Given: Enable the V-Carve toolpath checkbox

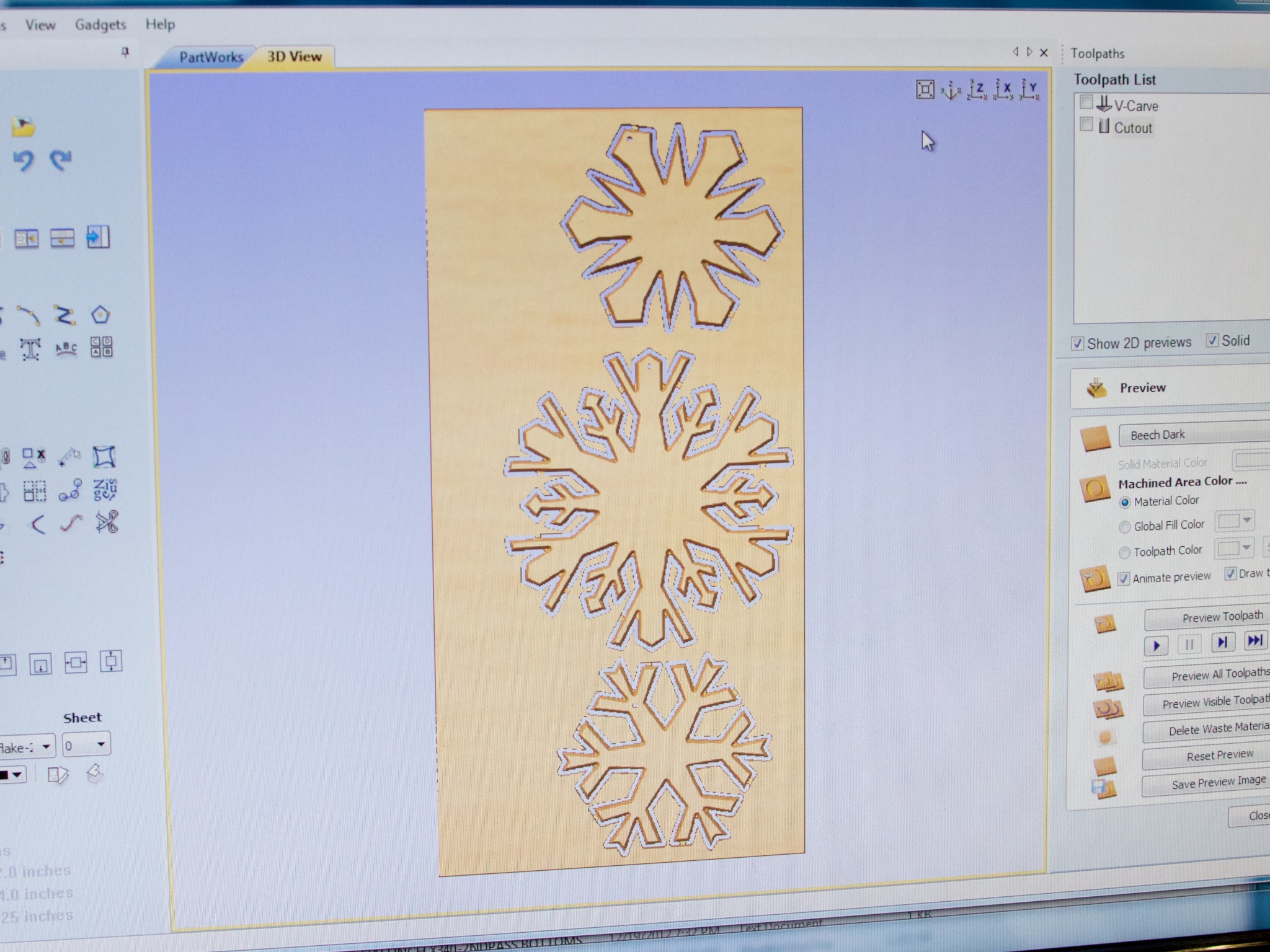Looking at the screenshot, I should click(x=1085, y=102).
